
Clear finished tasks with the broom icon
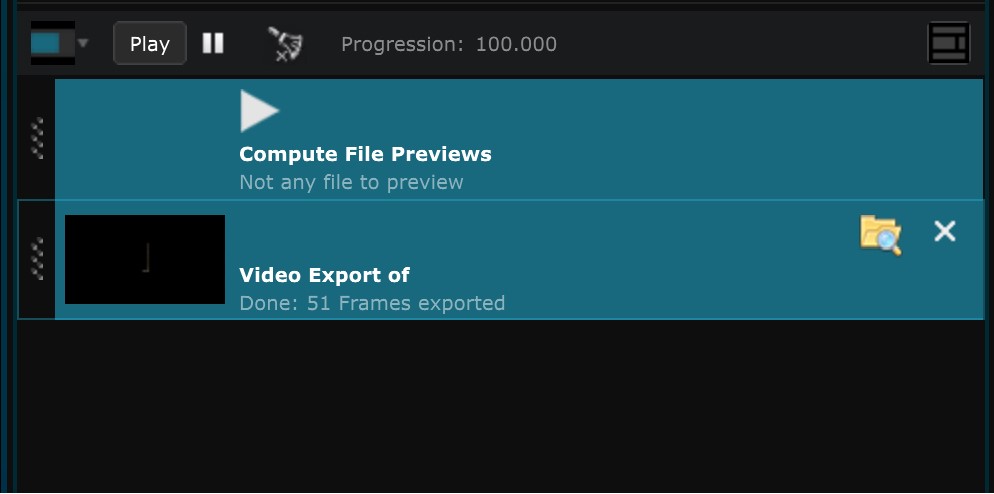285,44
